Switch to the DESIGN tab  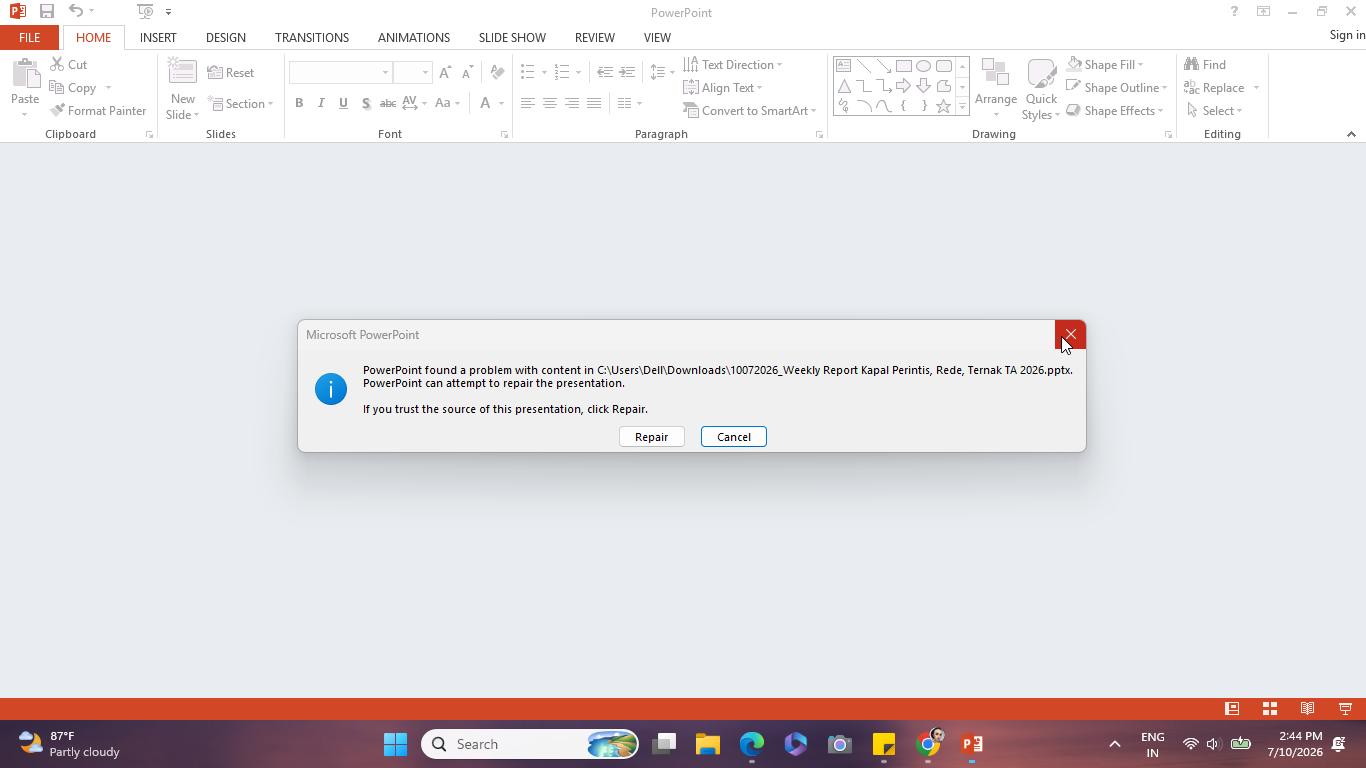coord(225,37)
